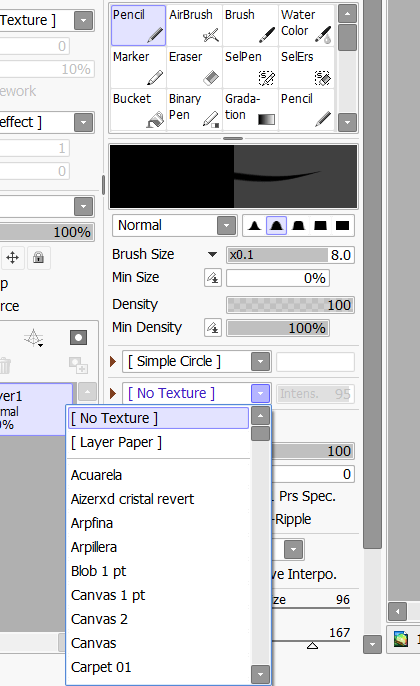Toggle Min Size pressure button
This screenshot has height=686, width=420.
pos(213,278)
